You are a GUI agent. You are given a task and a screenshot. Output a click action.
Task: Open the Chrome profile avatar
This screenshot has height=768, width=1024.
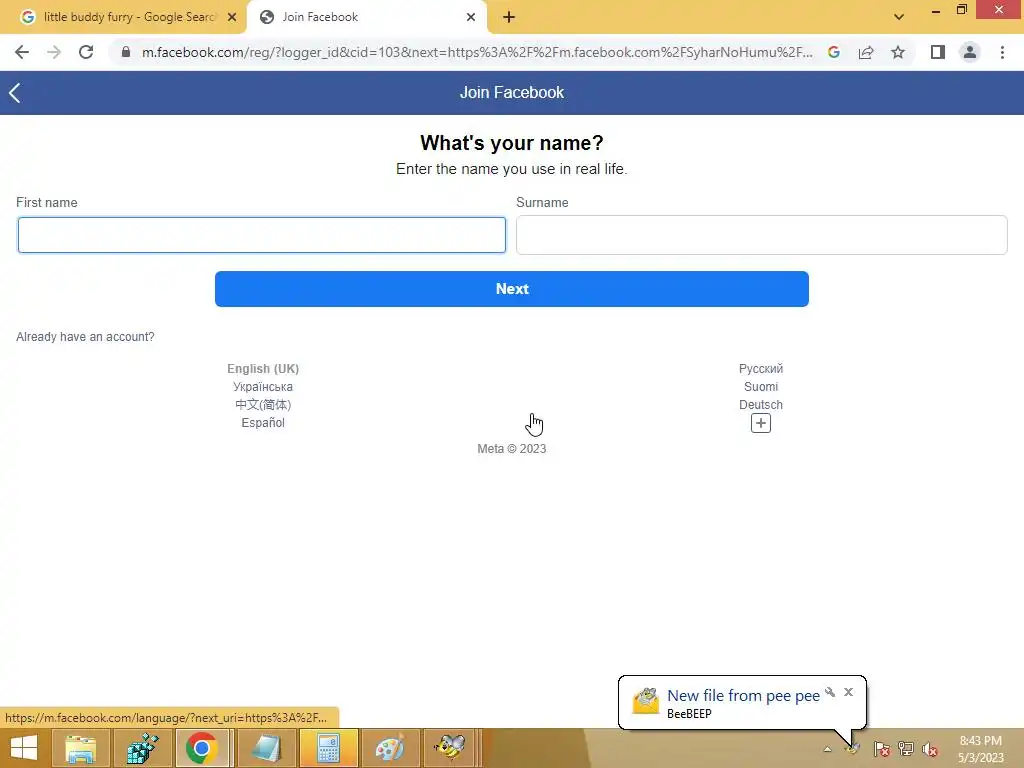970,52
